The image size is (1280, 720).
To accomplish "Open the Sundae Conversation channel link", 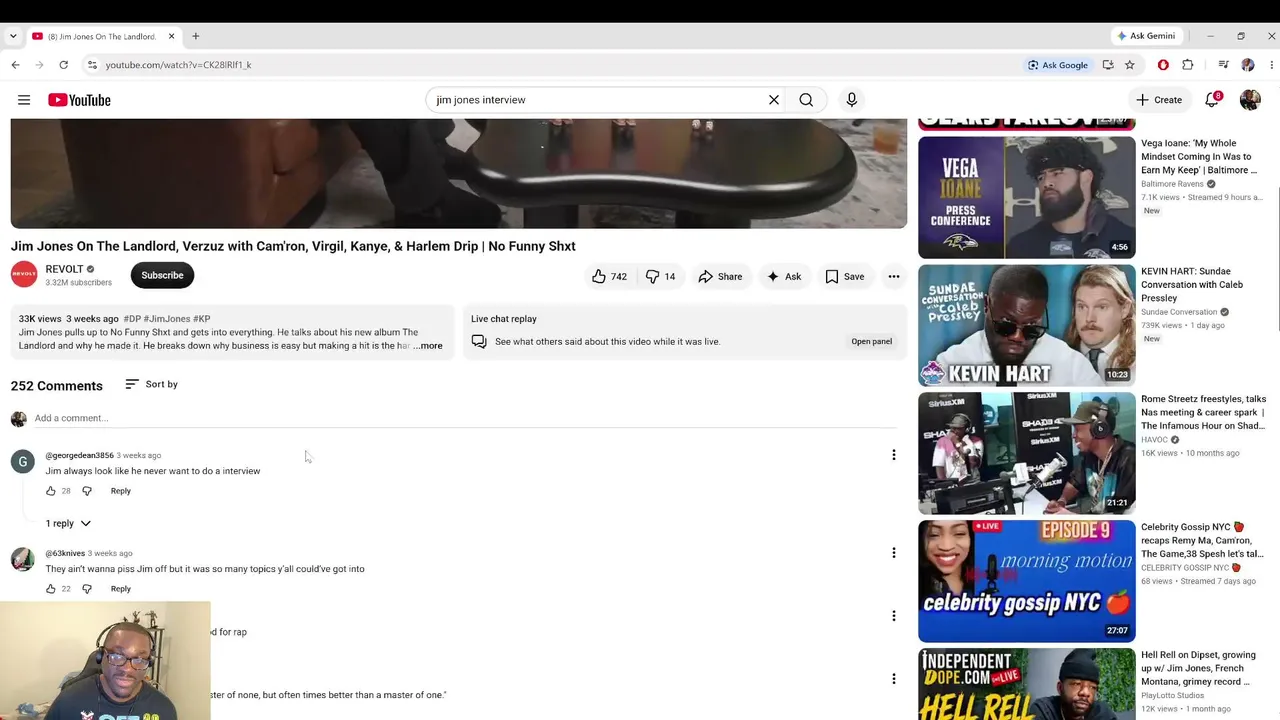I will point(1179,312).
